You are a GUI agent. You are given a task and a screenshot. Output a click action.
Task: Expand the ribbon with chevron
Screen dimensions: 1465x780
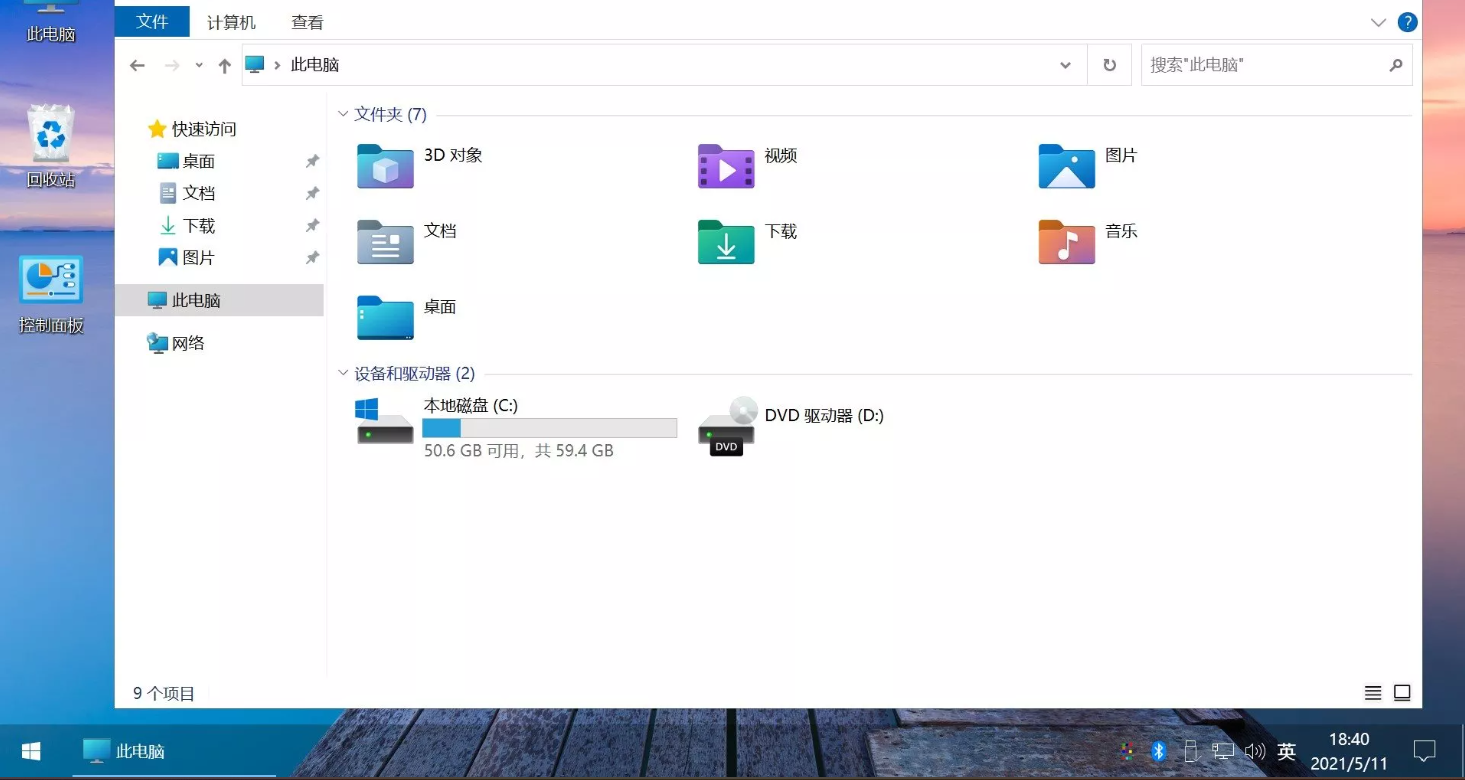coord(1378,22)
